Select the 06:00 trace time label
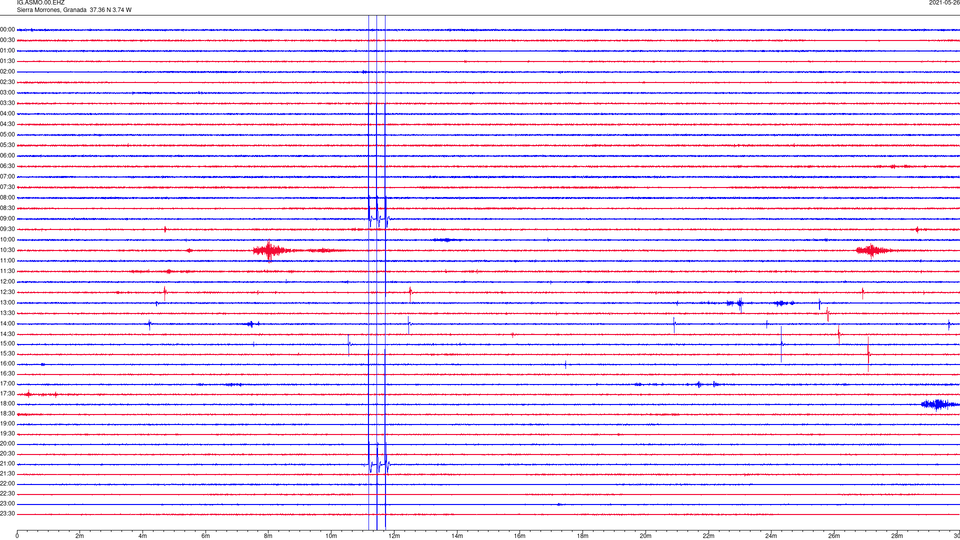The width and height of the screenshot is (960, 540). 7,156
